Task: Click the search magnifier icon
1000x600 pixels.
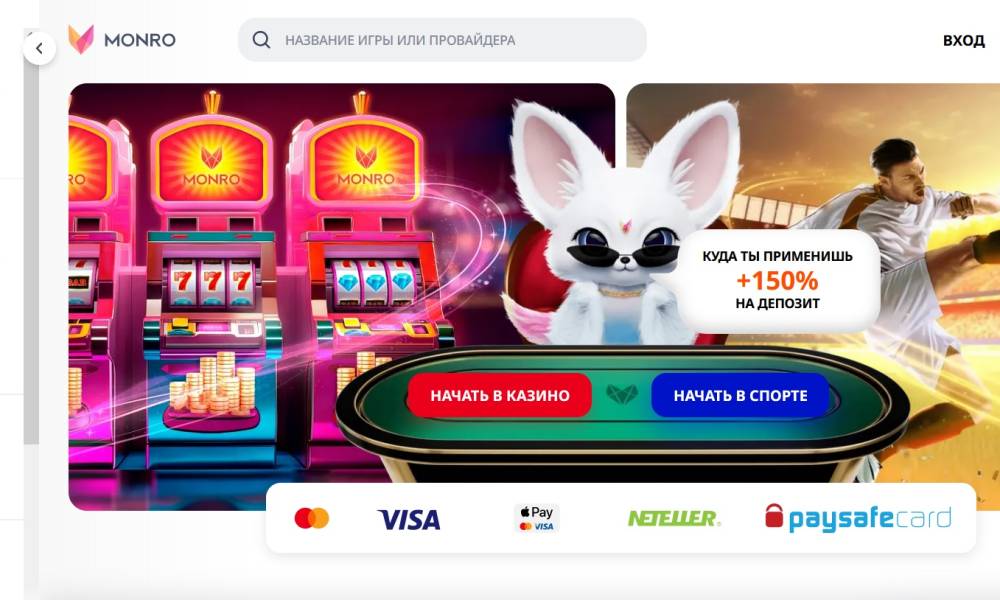Action: tap(261, 40)
